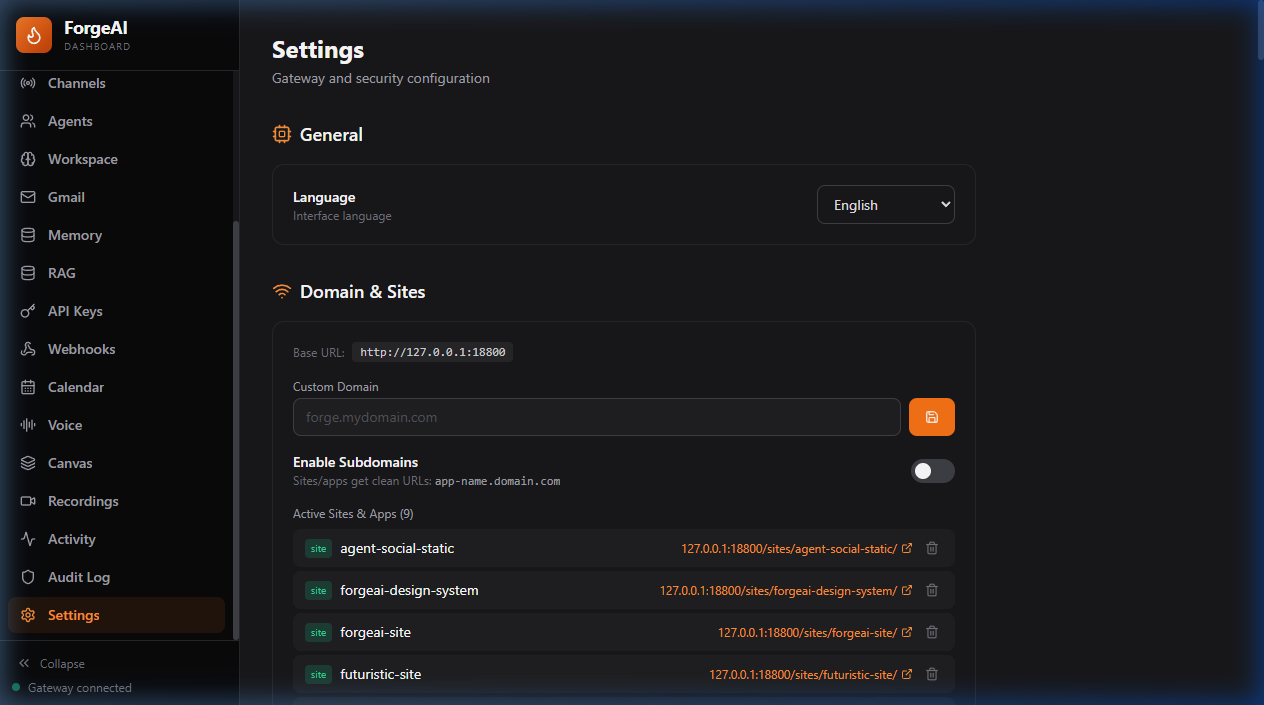Click external link icon next to futuristic-site URL
The image size is (1264, 705).
click(907, 674)
